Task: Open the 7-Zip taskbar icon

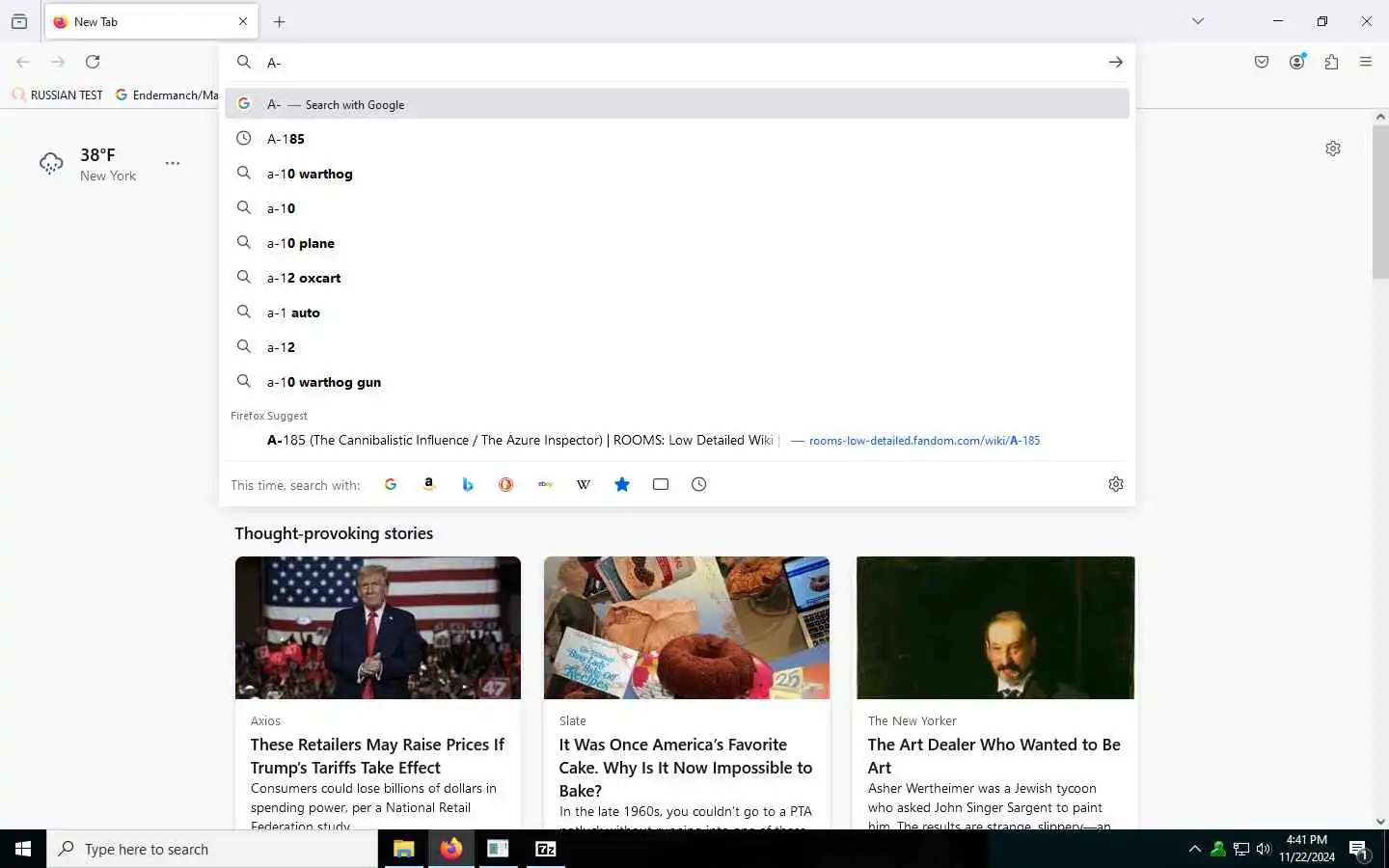Action: pyautogui.click(x=546, y=849)
